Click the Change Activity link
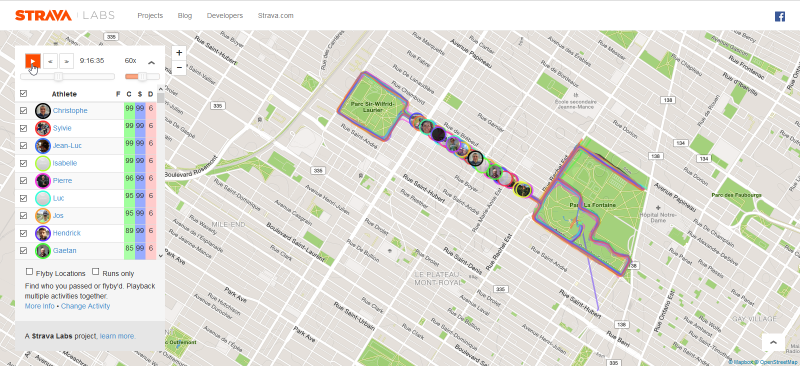This screenshot has height=366, width=800. pos(85,306)
